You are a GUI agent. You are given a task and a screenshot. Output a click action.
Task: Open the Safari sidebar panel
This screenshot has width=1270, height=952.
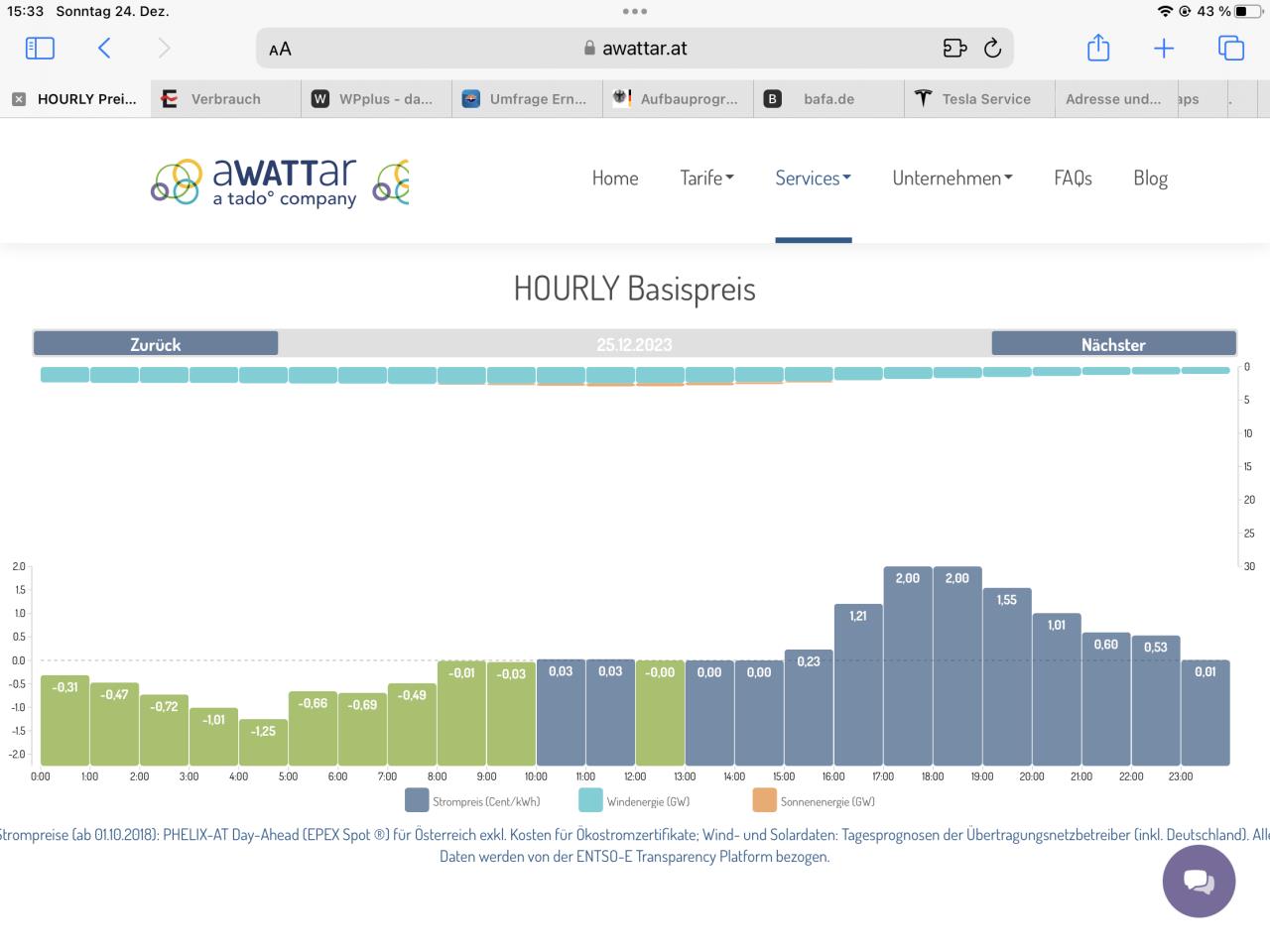click(40, 48)
